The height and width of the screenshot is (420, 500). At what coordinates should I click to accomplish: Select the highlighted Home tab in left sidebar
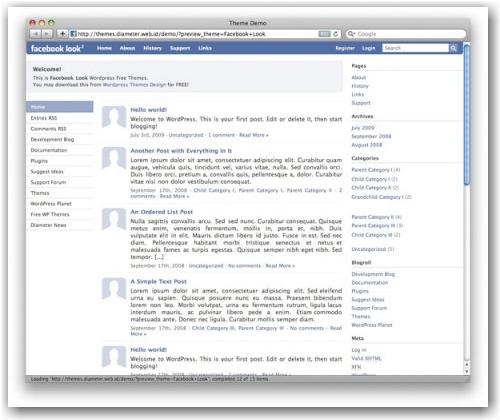coord(60,107)
